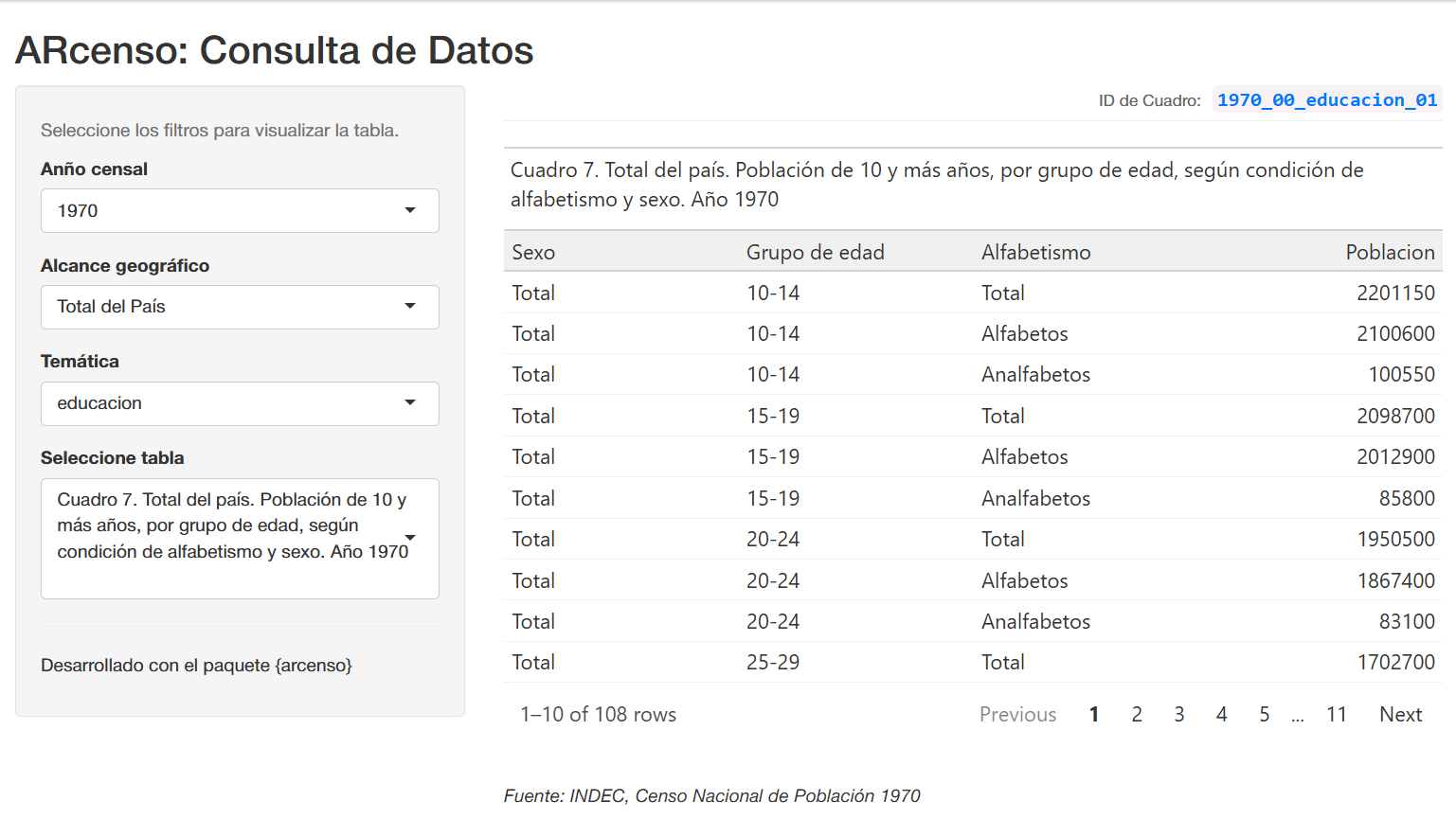Screen dimensions: 1456x837
Task: Click the Total del País caret icon
Action: coord(410,306)
